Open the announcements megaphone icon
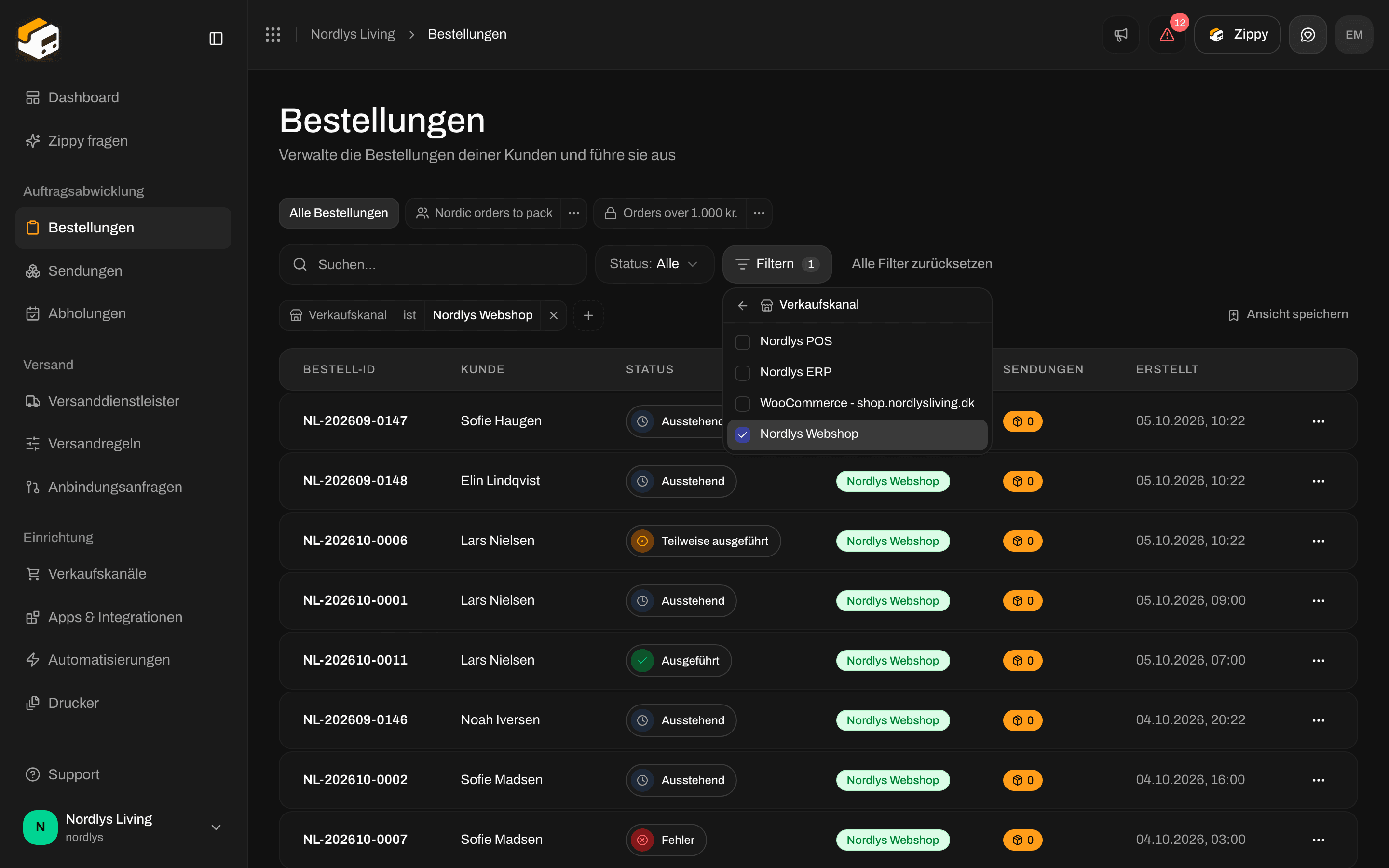 pos(1120,34)
